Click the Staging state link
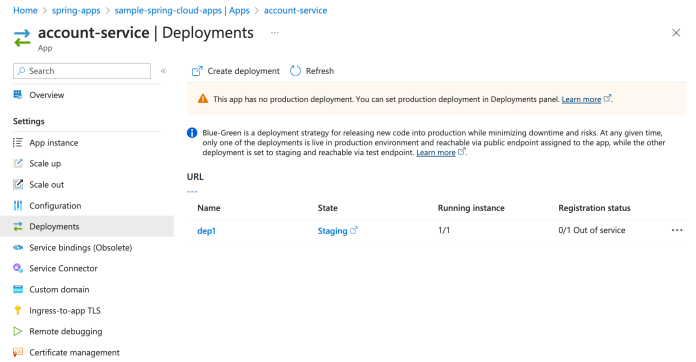 pyautogui.click(x=332, y=231)
